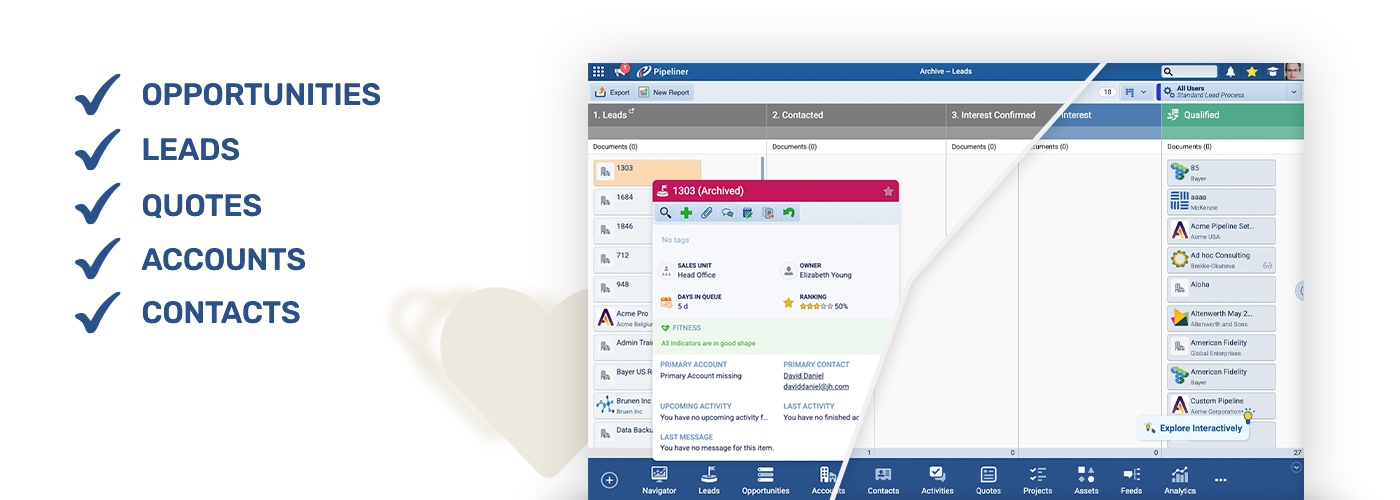Open Quotes in bottom menu
Viewport: 1400px width, 500px height.
(x=988, y=480)
